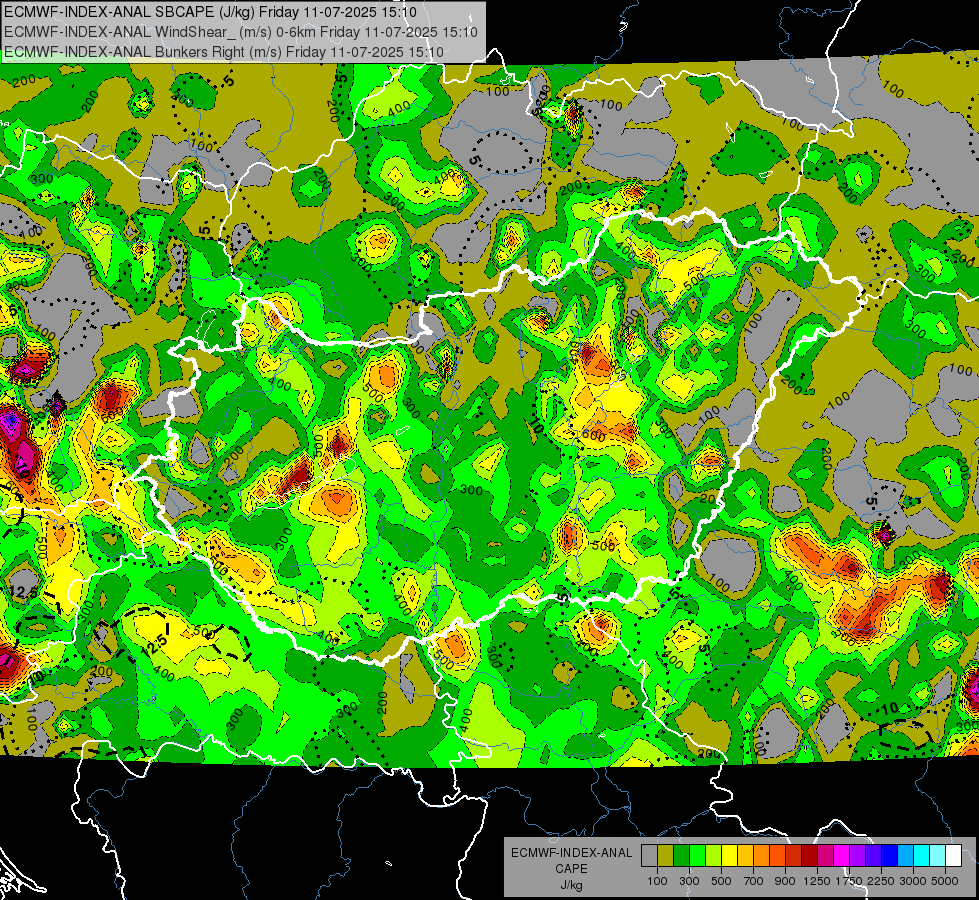Pick the dark red legend swatch
Screen dimensions: 979x900
pos(809,855)
